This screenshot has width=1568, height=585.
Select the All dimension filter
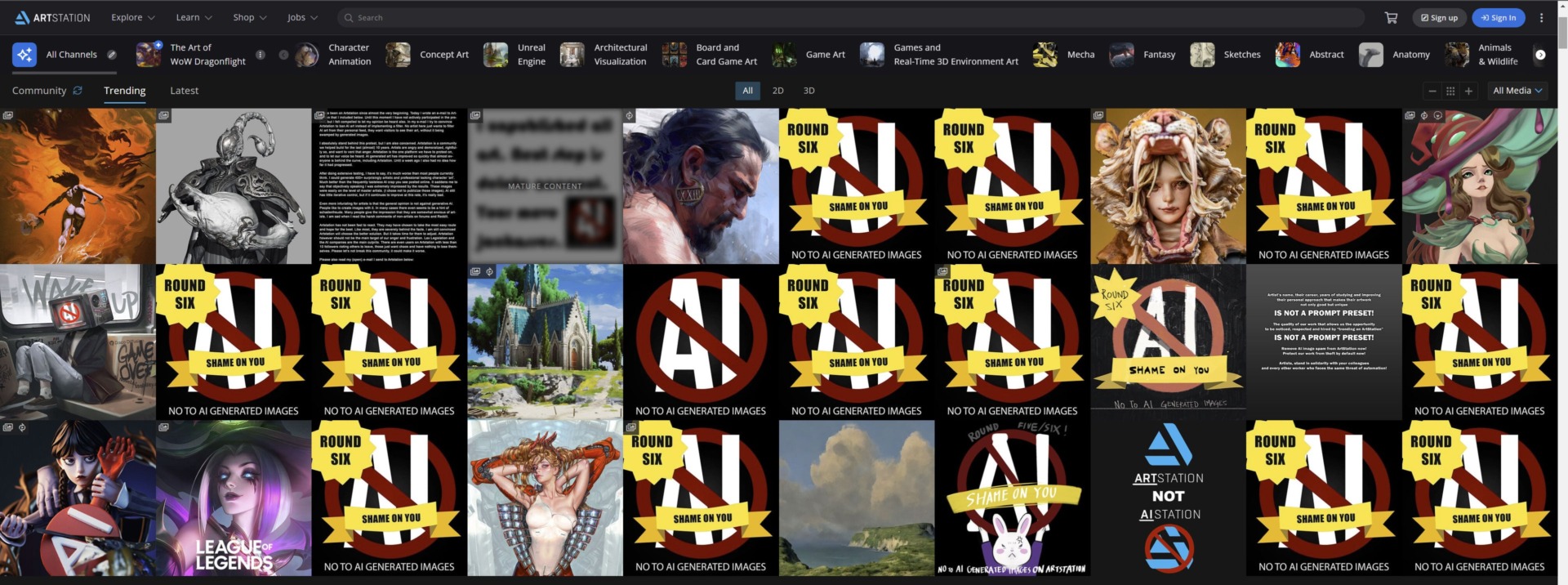747,91
